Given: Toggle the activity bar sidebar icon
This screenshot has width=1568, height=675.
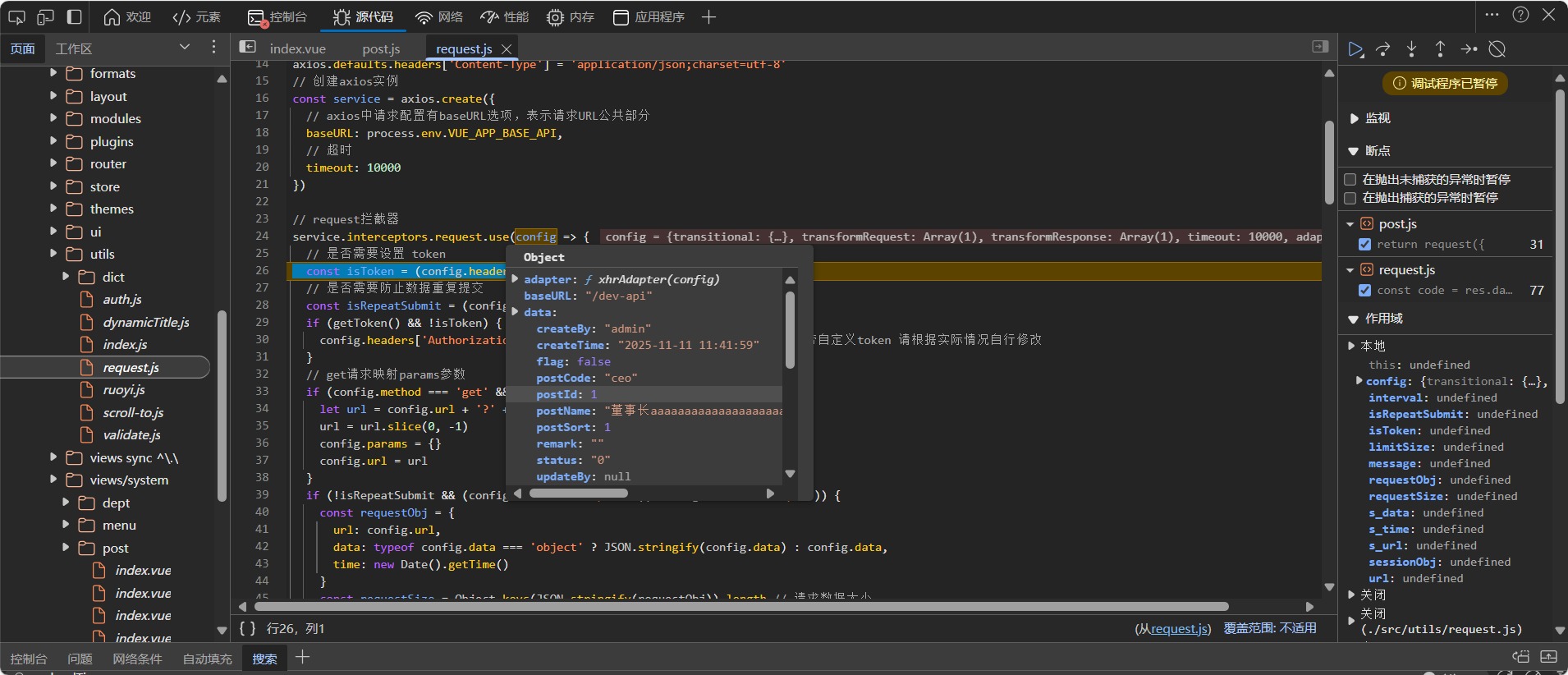Looking at the screenshot, I should (x=74, y=16).
